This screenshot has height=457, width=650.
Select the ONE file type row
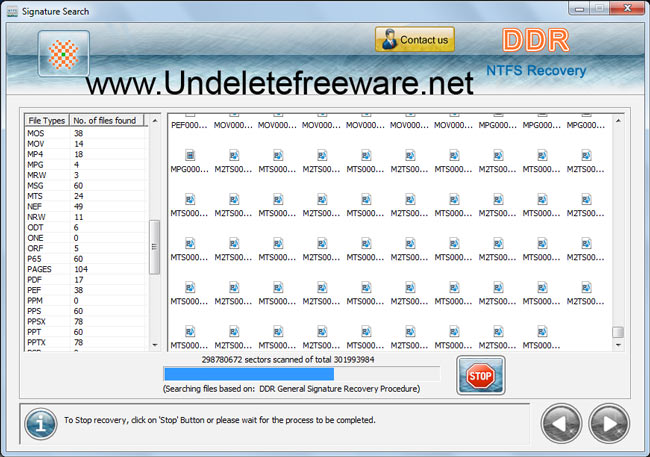pyautogui.click(x=86, y=238)
